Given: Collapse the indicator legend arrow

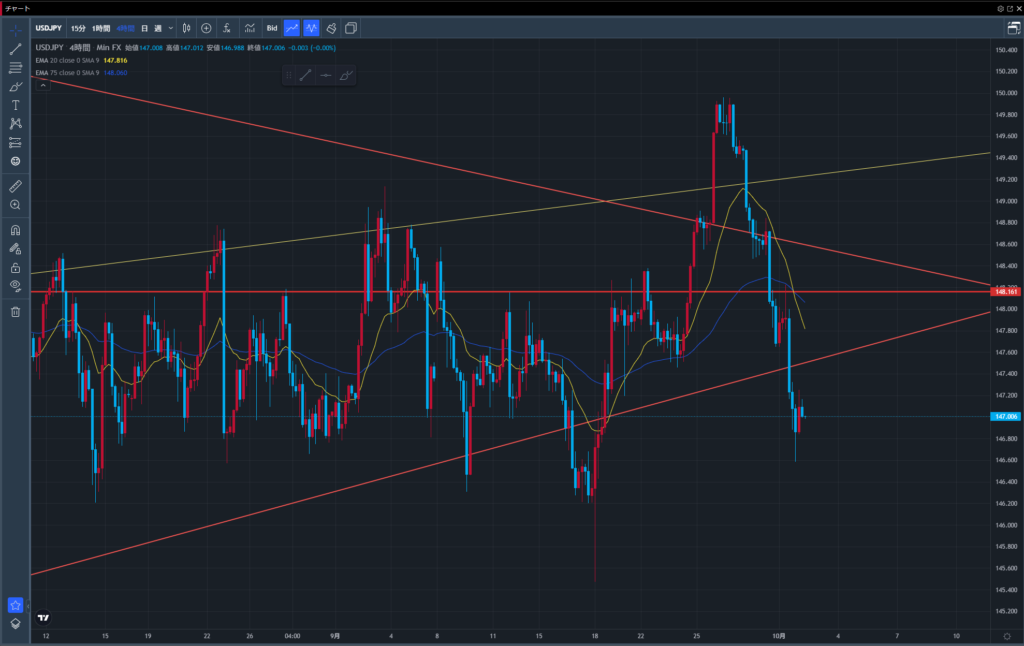Looking at the screenshot, I should 43,86.
